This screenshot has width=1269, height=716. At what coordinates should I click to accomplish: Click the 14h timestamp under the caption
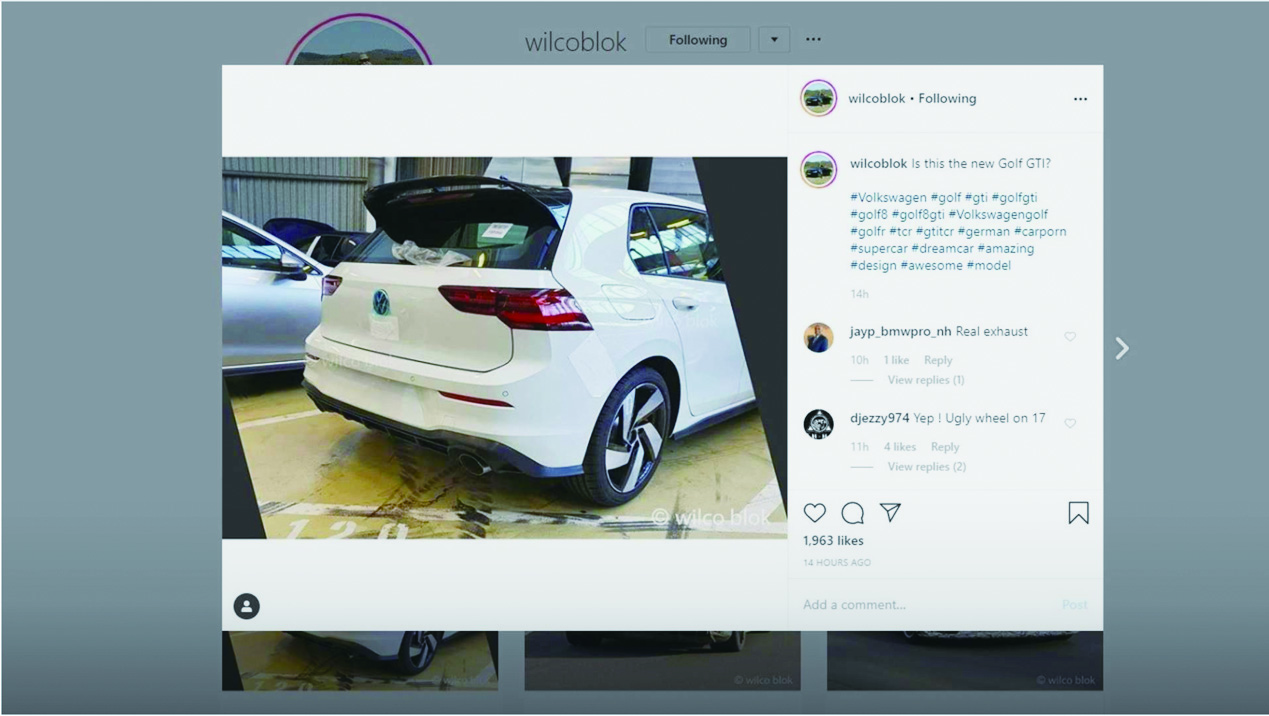tap(859, 294)
